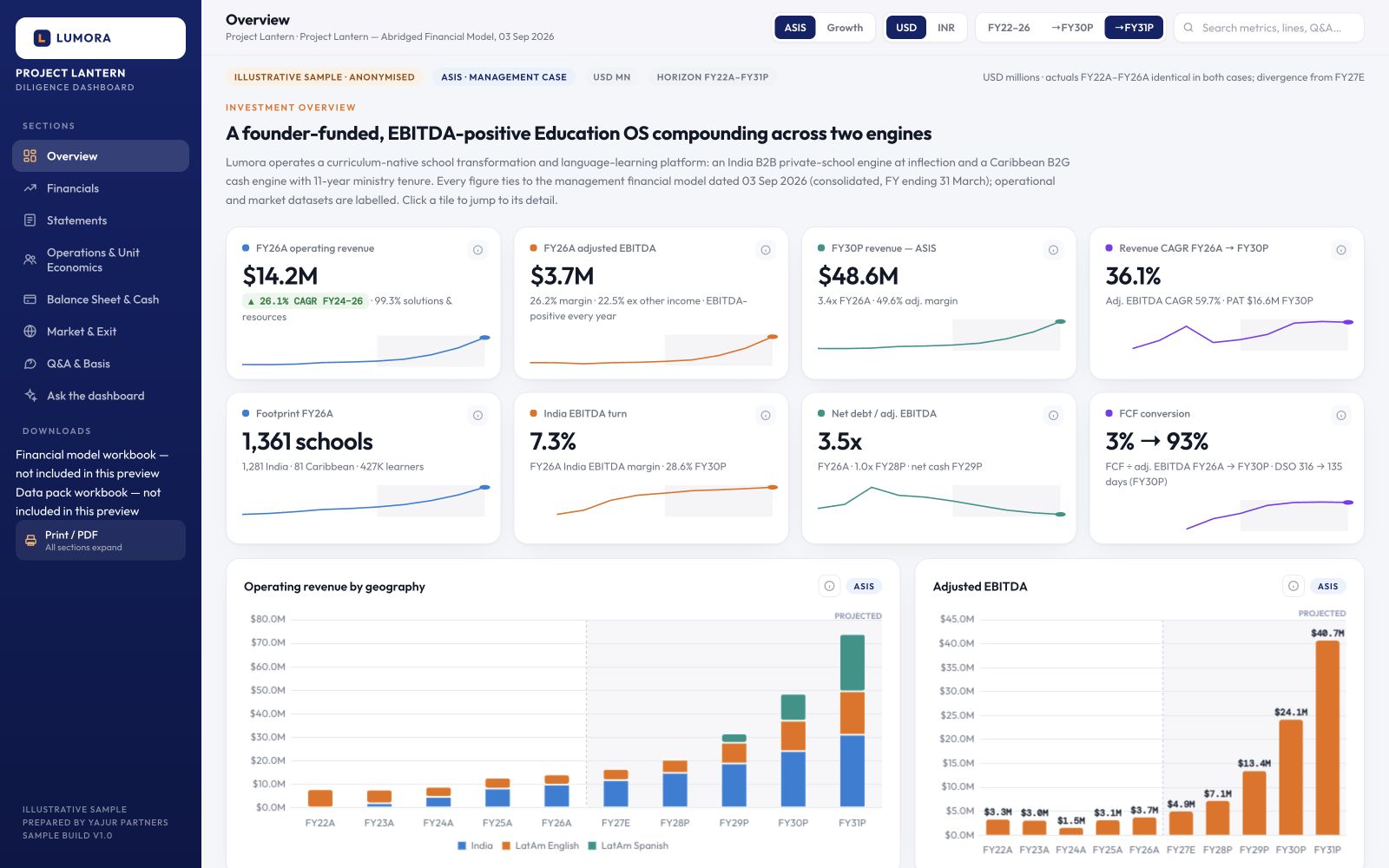Viewport: 1389px width, 868px height.
Task: Click the Q&A & Basis chat icon
Action: point(30,364)
